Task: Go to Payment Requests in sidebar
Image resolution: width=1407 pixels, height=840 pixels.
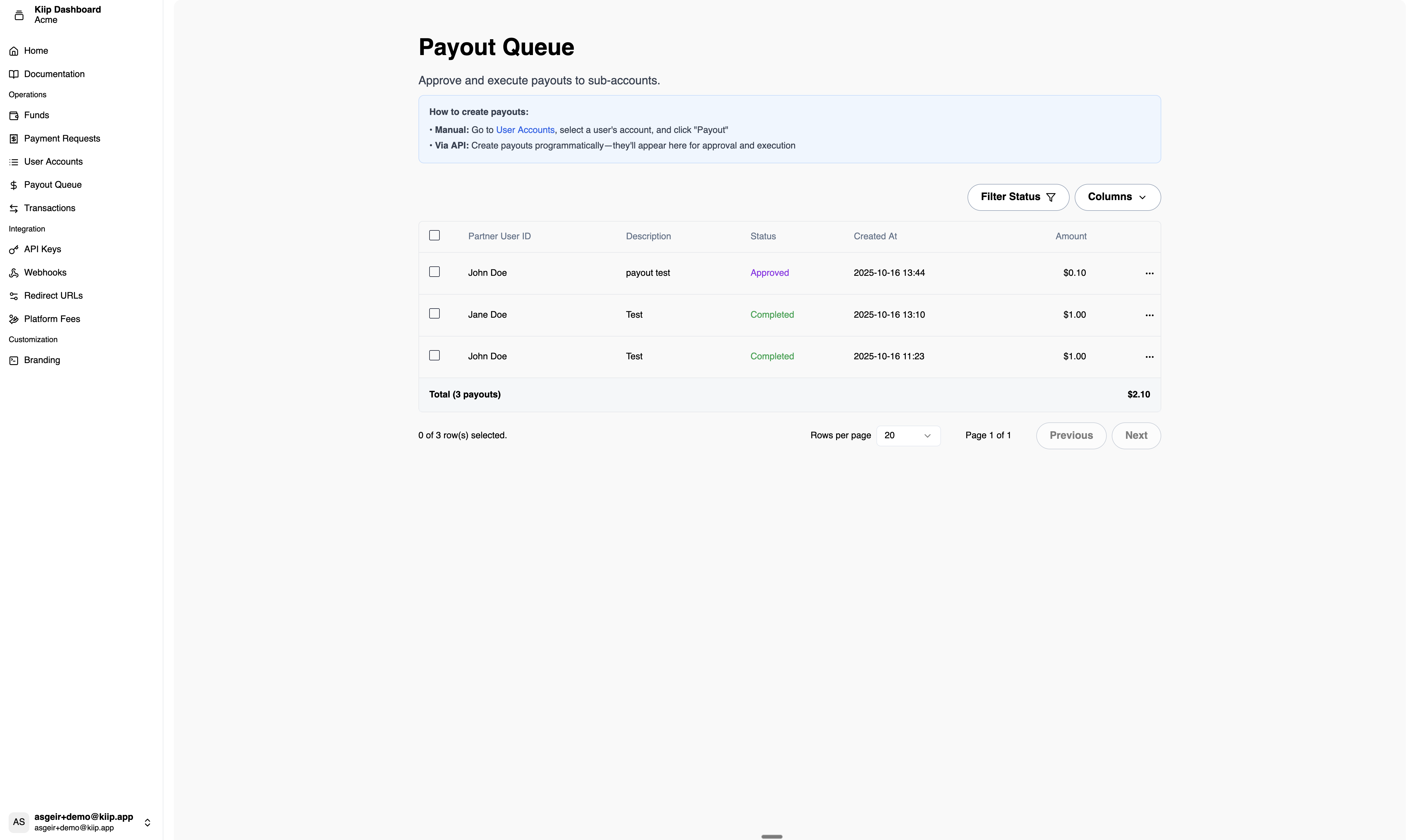Action: pyautogui.click(x=62, y=139)
